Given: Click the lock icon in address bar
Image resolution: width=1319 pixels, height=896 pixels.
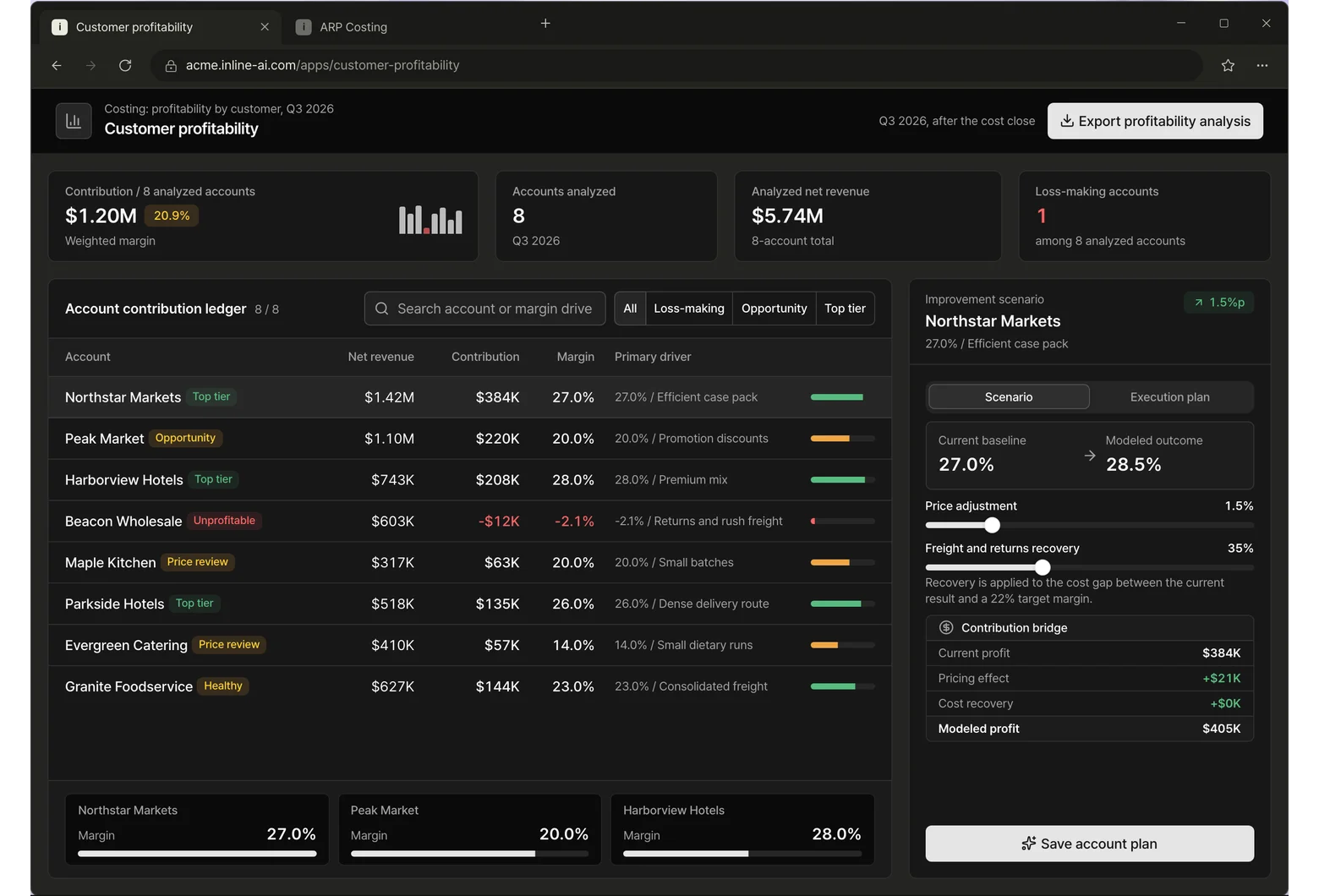Looking at the screenshot, I should click(x=171, y=66).
